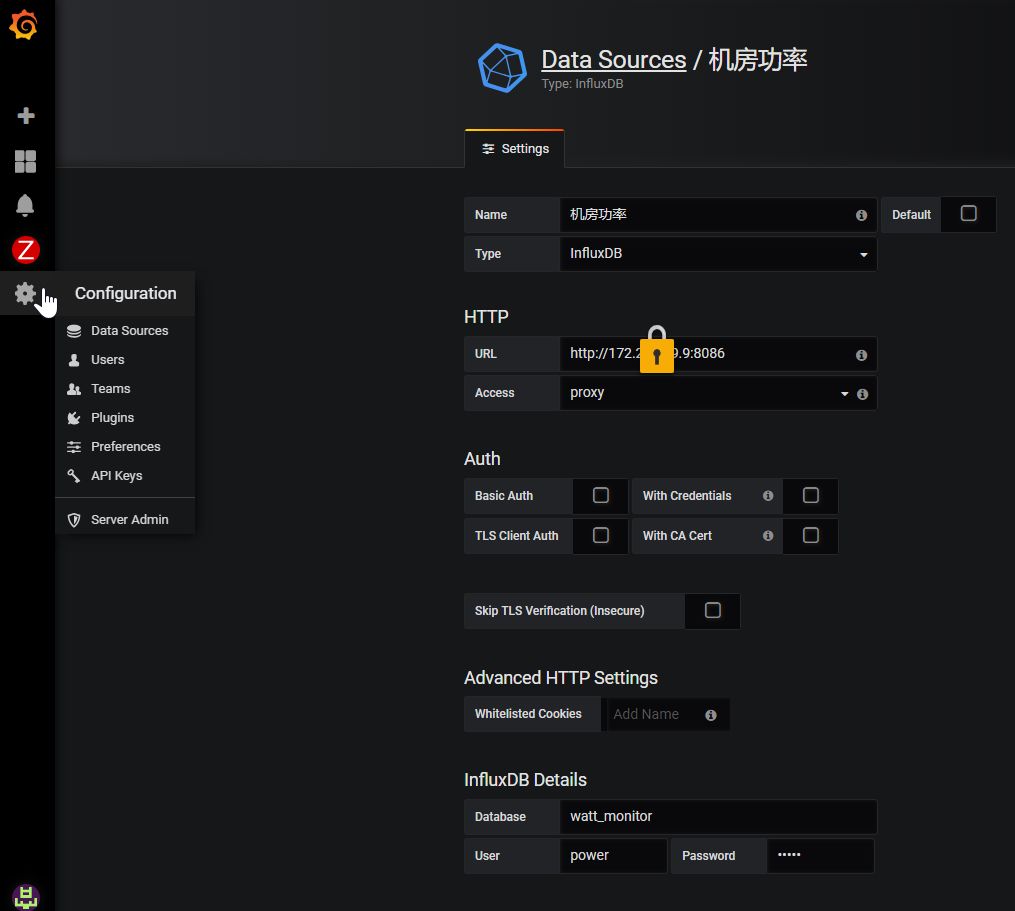
Task: Click the 'InfluxDB Details' section heading
Action: (x=525, y=780)
